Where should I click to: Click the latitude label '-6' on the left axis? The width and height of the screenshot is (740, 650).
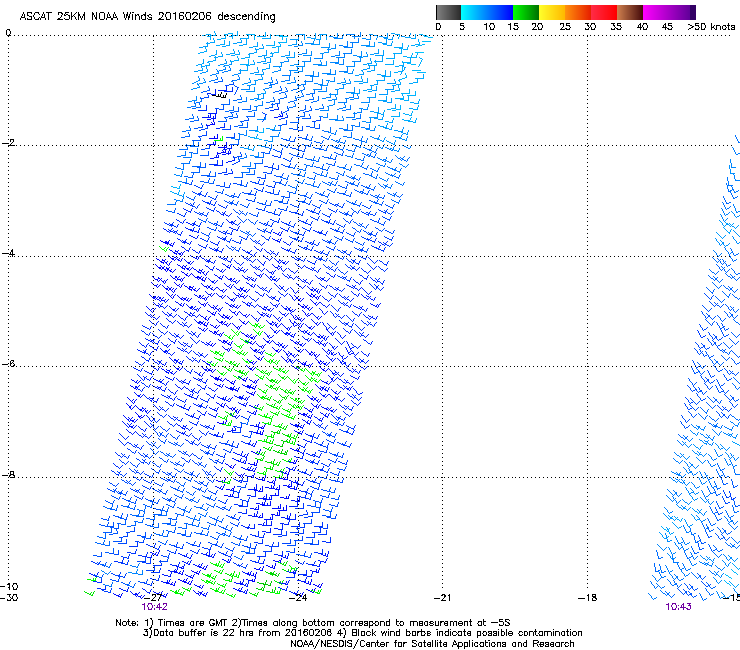click(x=8, y=364)
